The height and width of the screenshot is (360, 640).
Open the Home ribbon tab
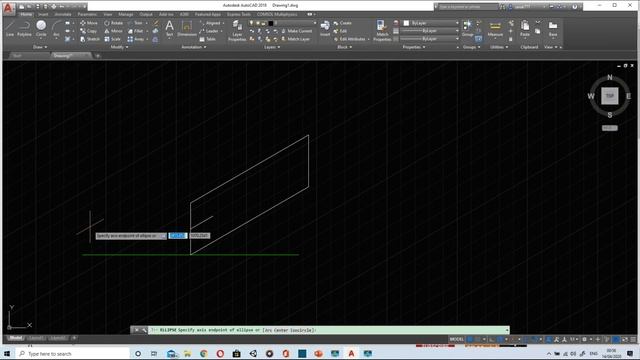point(26,14)
